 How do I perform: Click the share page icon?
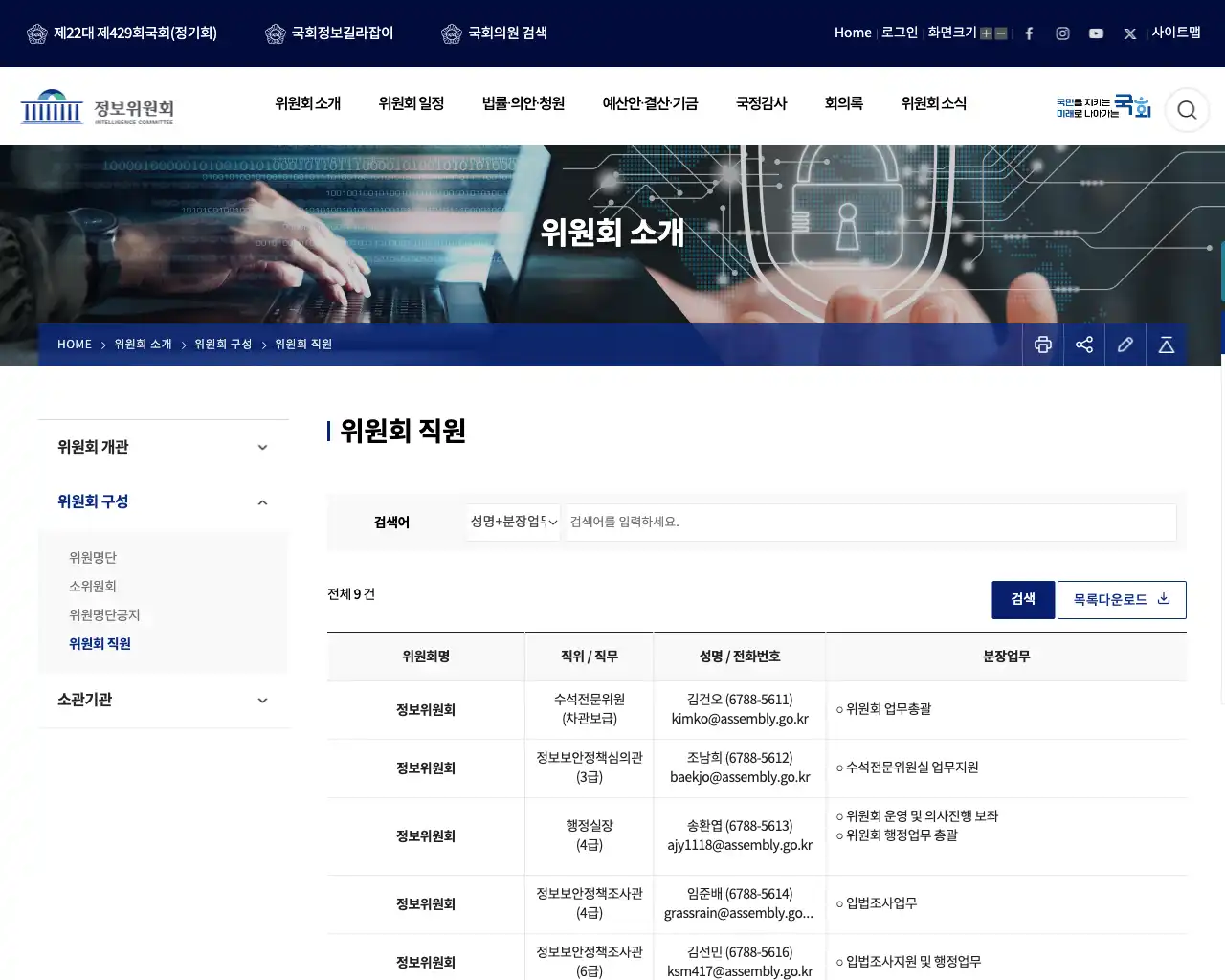[x=1084, y=345]
